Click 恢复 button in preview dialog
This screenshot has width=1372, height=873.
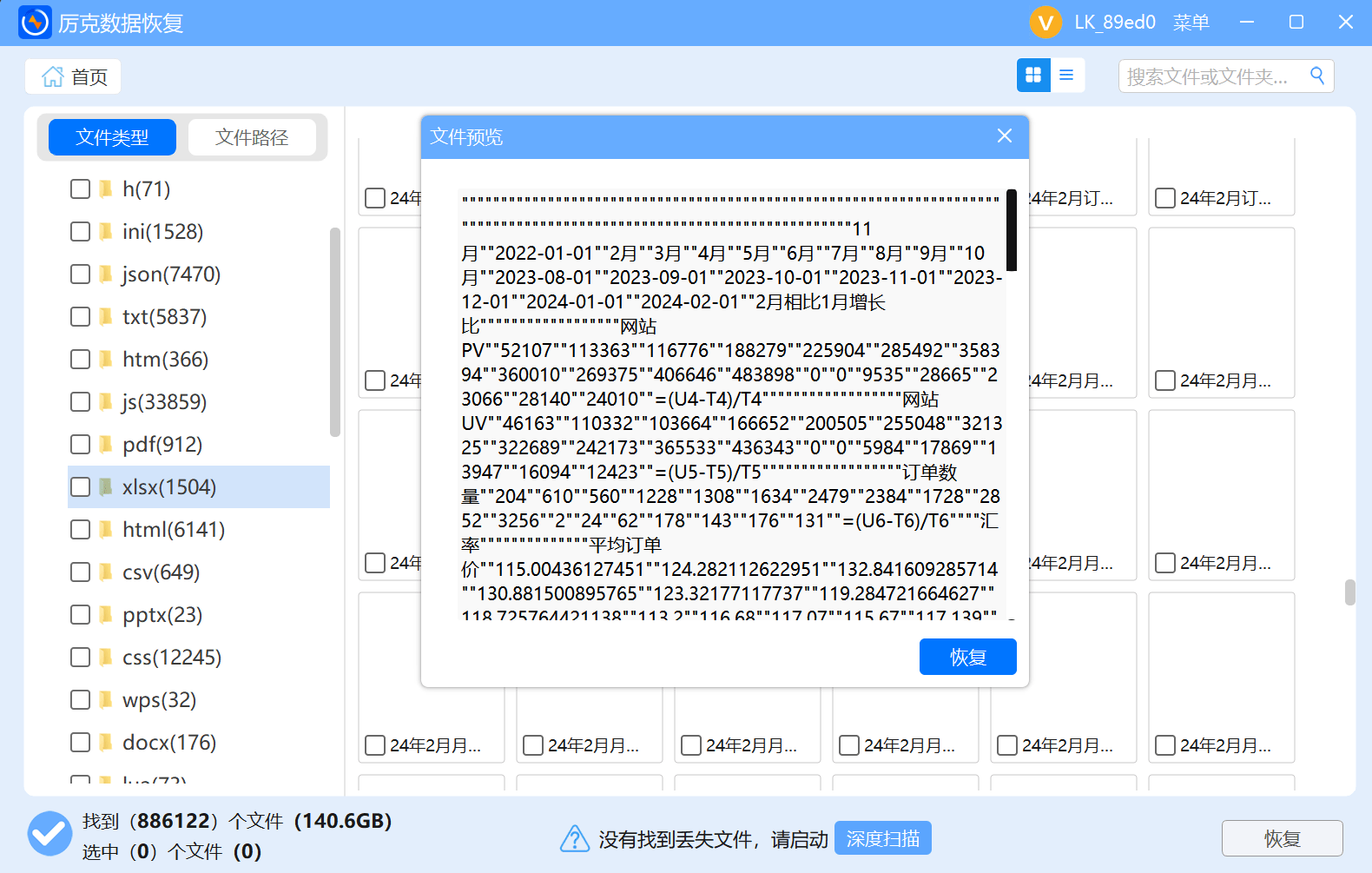967,657
